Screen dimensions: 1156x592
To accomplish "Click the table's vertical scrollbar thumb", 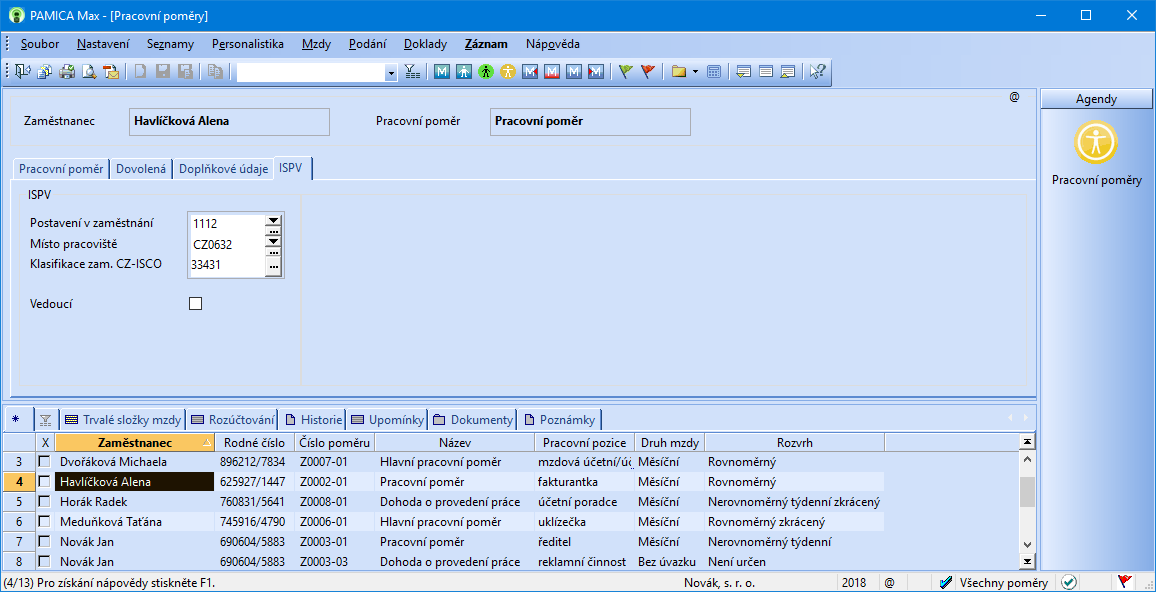I will [x=1026, y=492].
